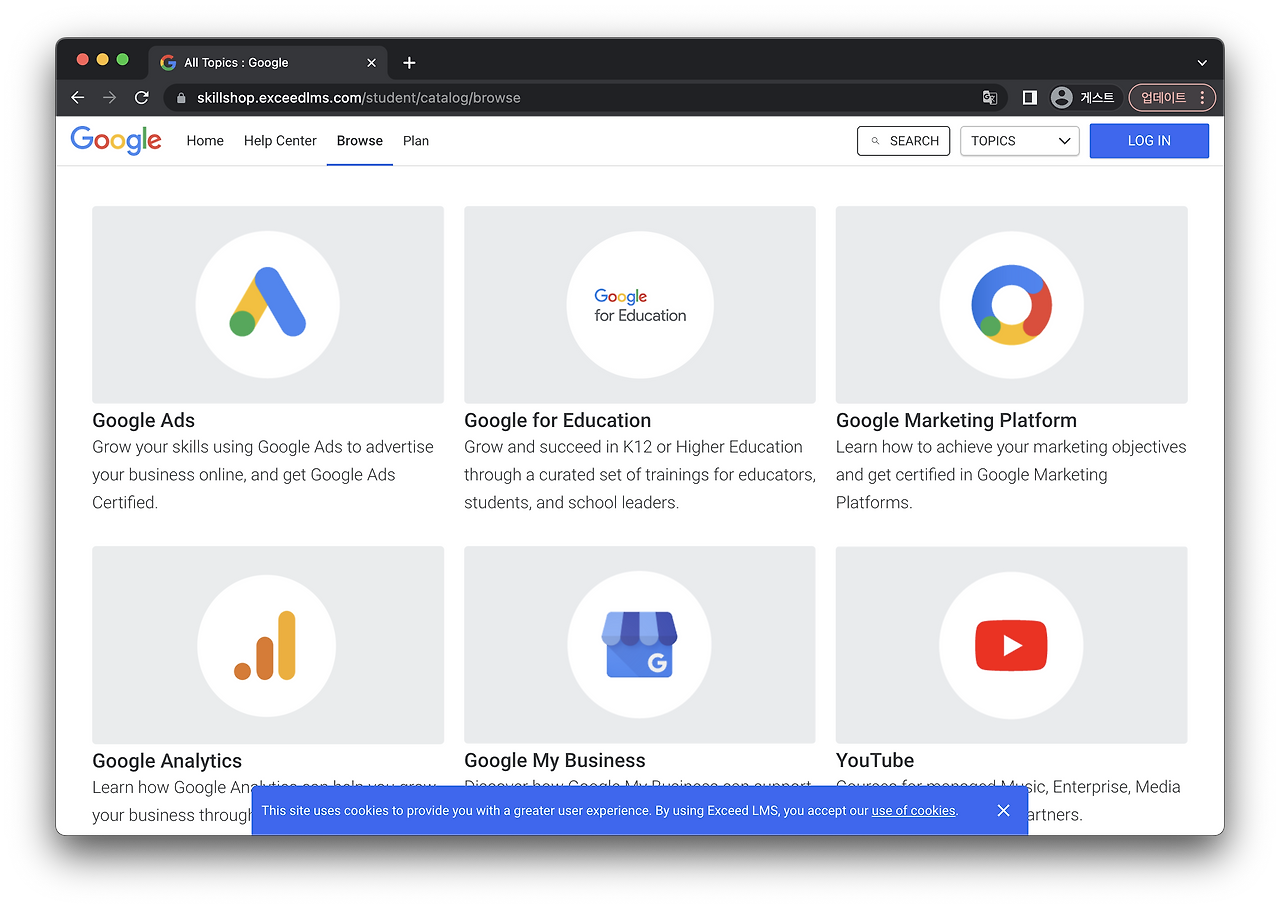Open the Google for Education logo thumbnail
1280x909 pixels.
tap(640, 305)
